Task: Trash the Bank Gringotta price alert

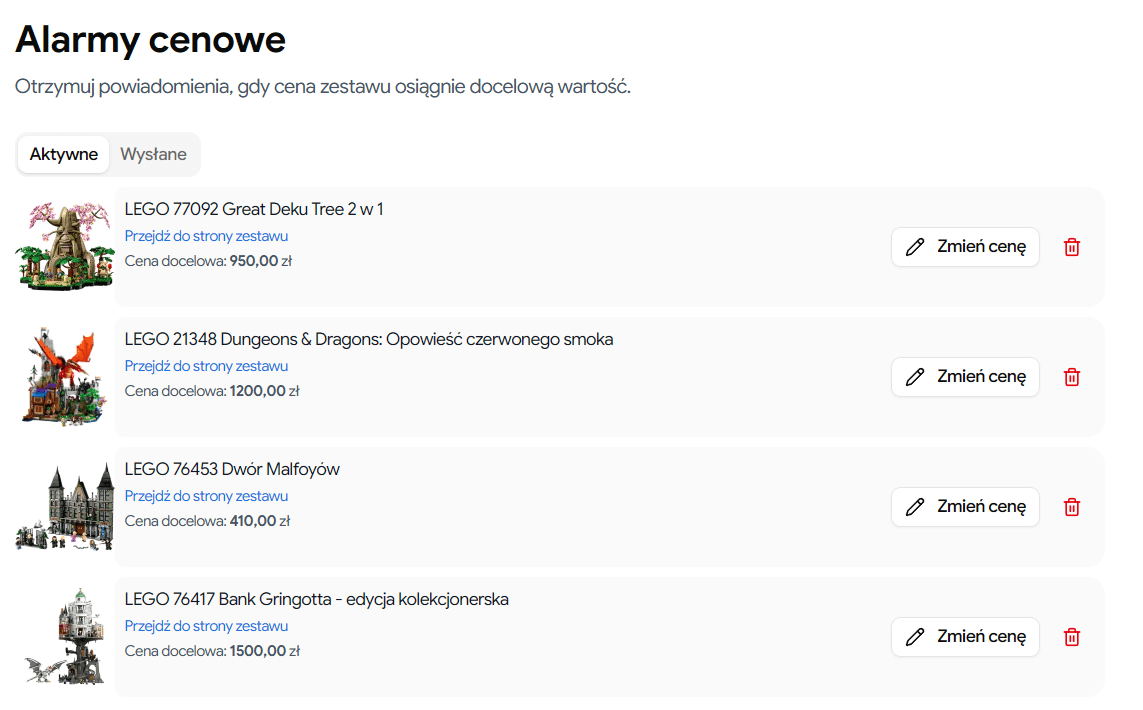Action: (1072, 637)
